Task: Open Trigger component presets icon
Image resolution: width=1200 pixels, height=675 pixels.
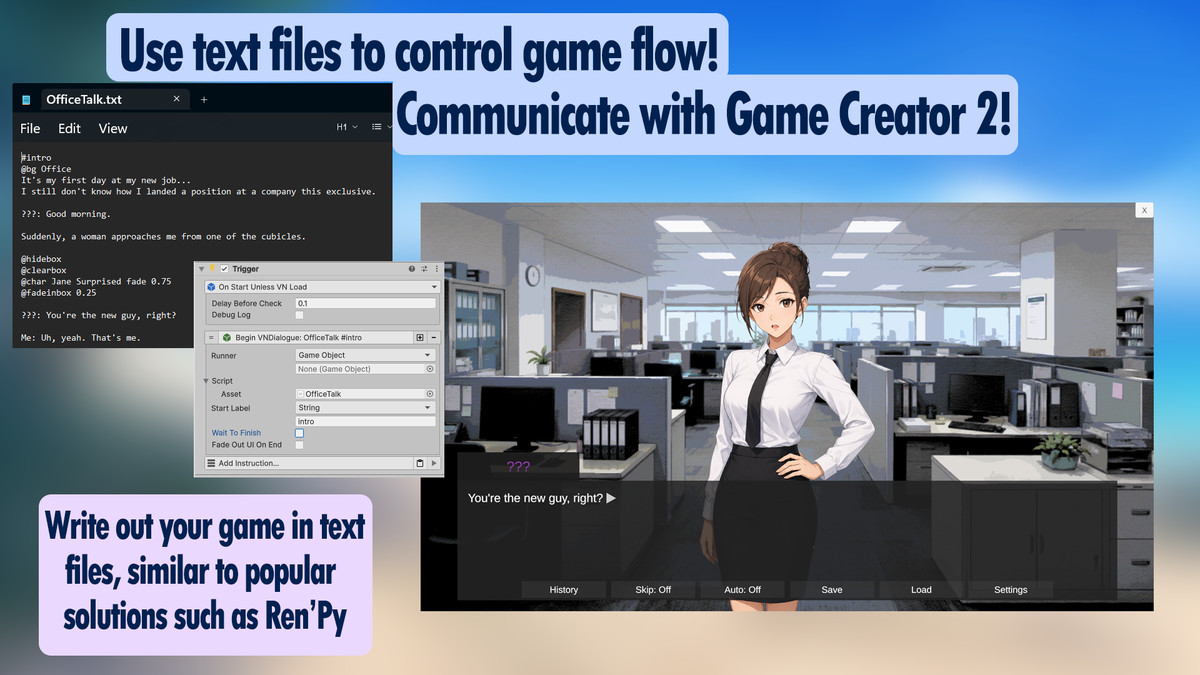Action: pos(424,269)
